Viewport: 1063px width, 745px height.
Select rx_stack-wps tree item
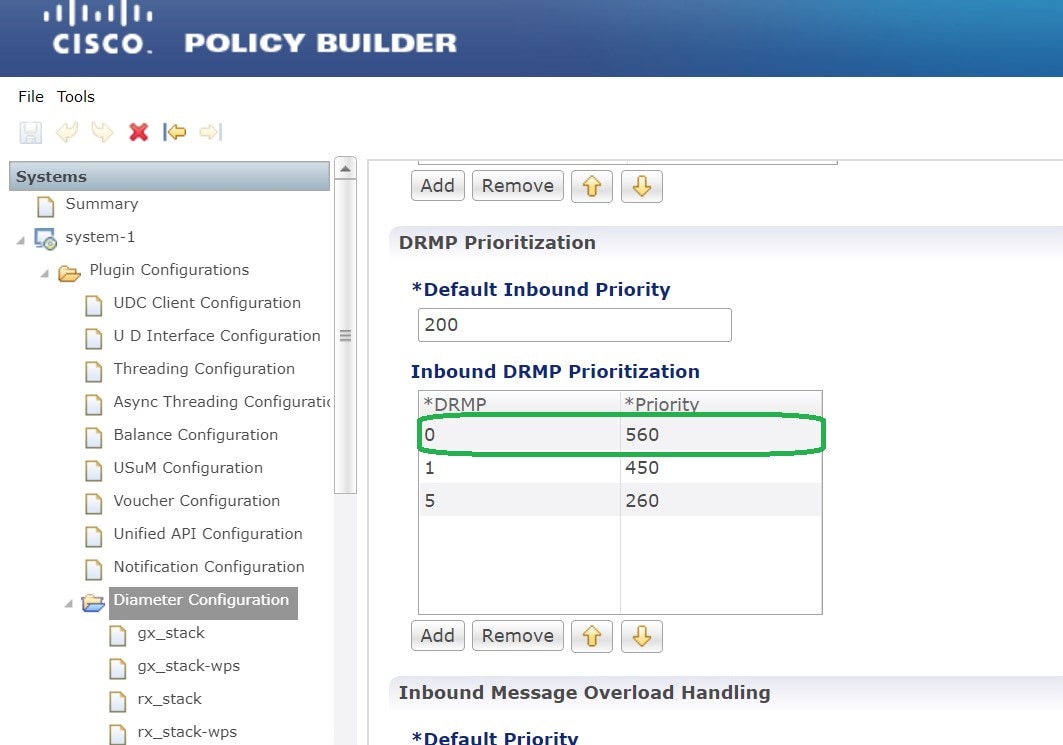coord(187,732)
